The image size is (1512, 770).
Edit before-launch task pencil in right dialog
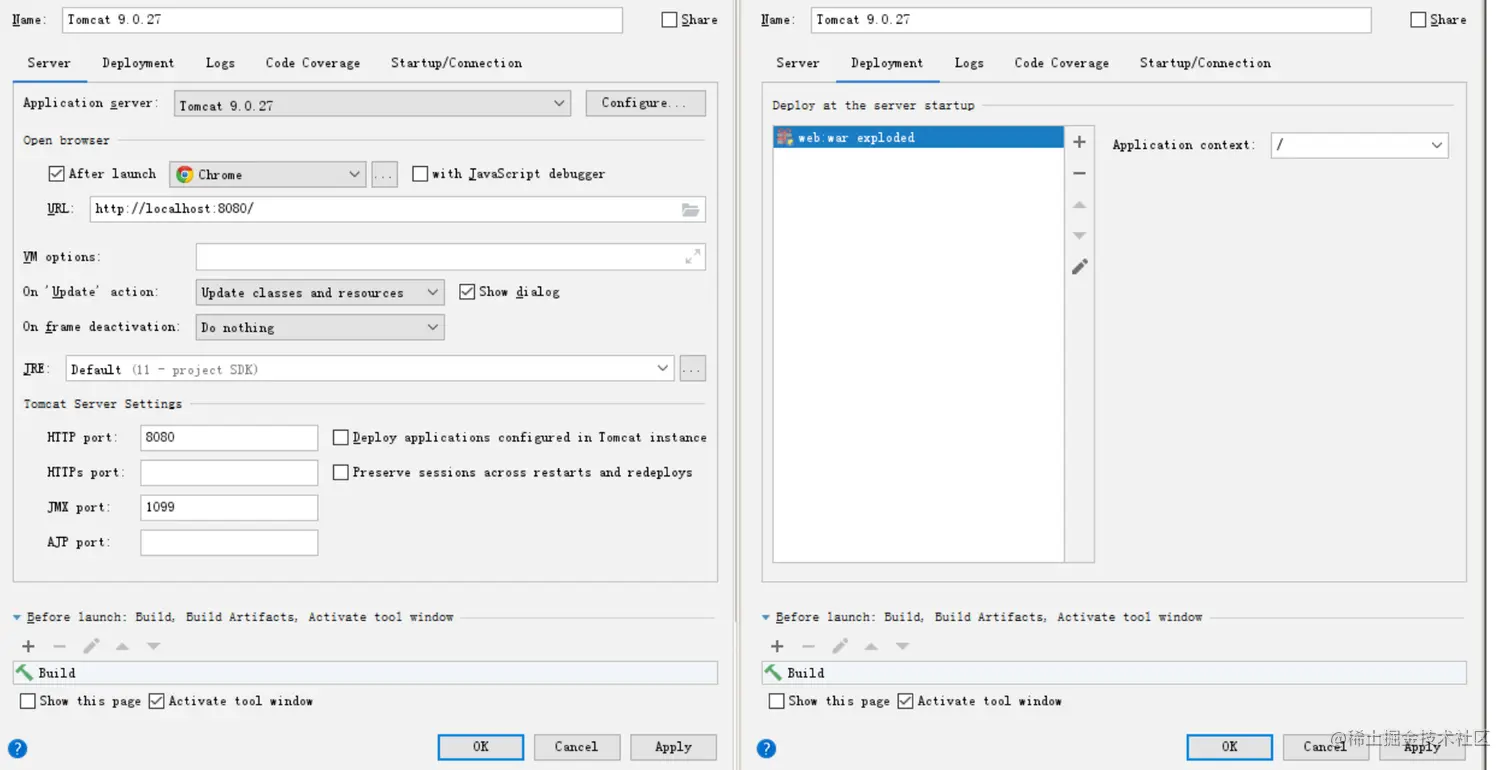(840, 646)
